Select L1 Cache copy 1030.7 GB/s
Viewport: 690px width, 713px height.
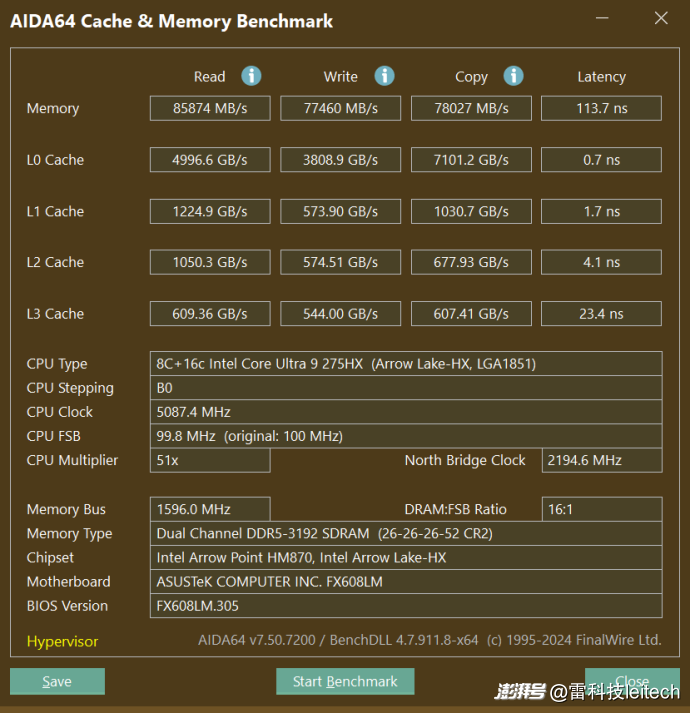[471, 211]
